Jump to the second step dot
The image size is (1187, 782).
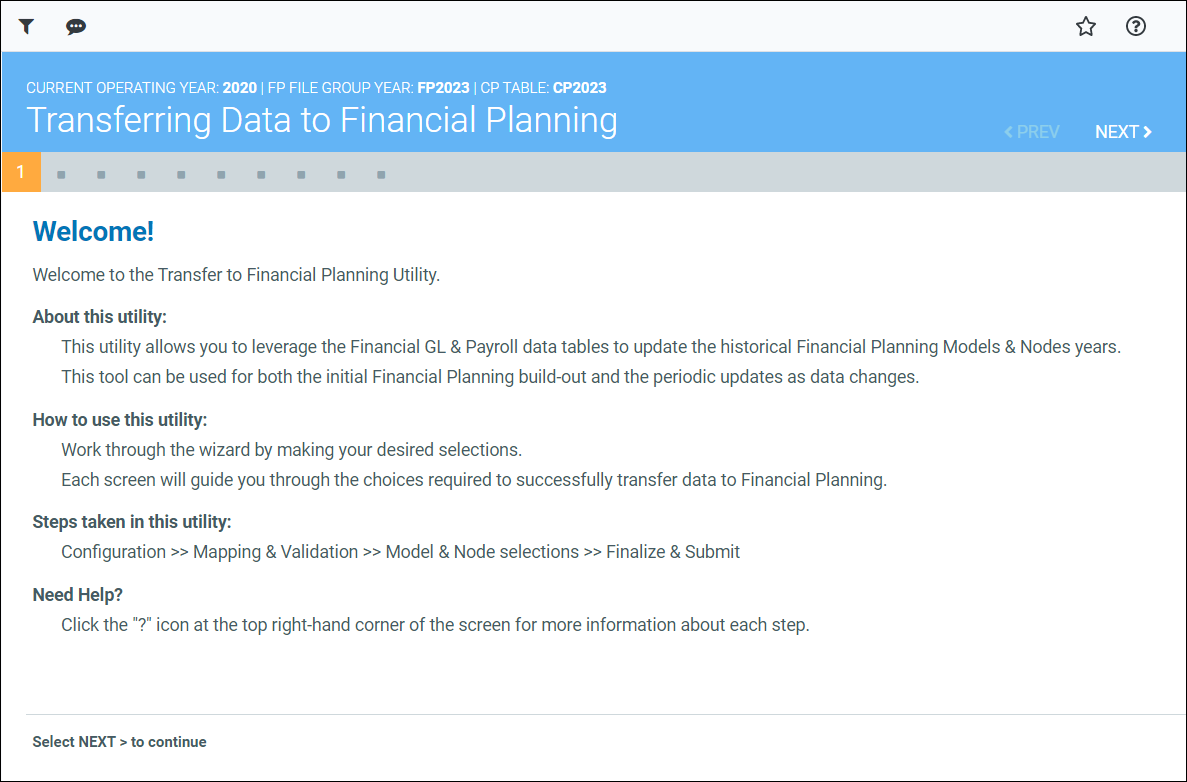pos(61,175)
